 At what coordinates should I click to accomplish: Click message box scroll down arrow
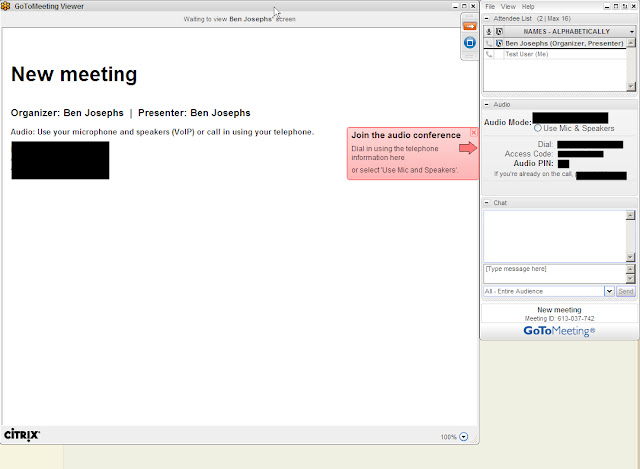[x=630, y=279]
